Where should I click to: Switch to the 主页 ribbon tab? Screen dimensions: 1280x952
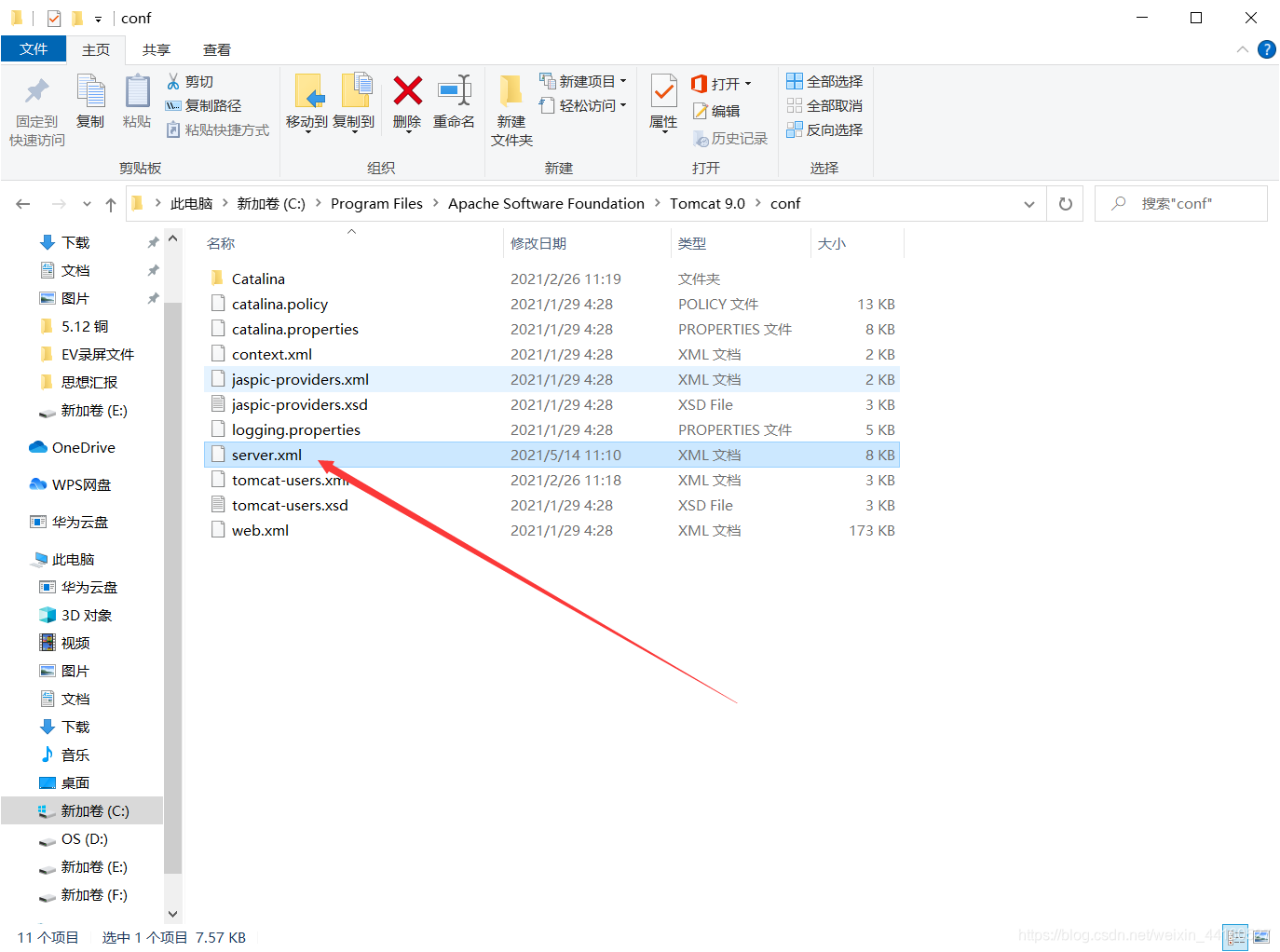coord(96,49)
